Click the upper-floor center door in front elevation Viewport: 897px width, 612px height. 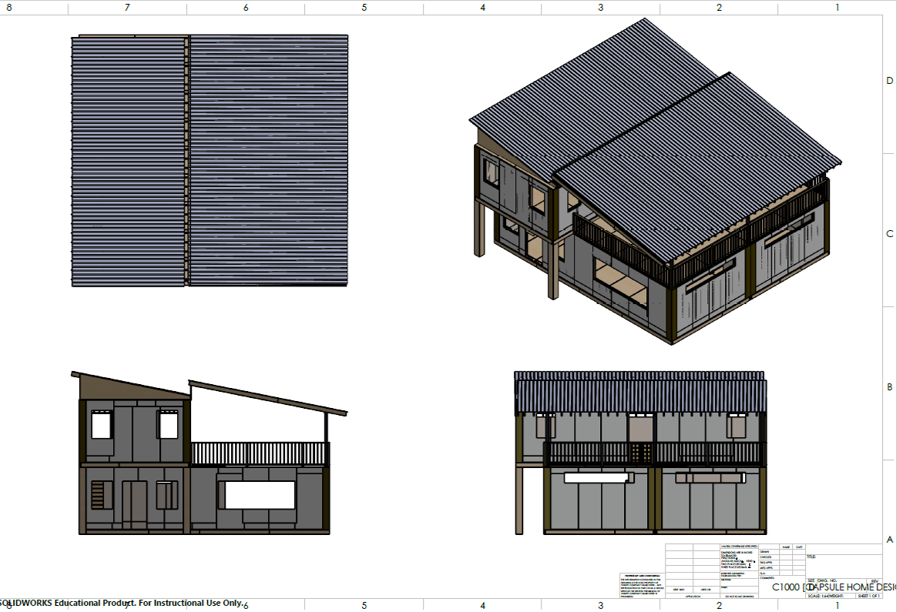(x=639, y=431)
